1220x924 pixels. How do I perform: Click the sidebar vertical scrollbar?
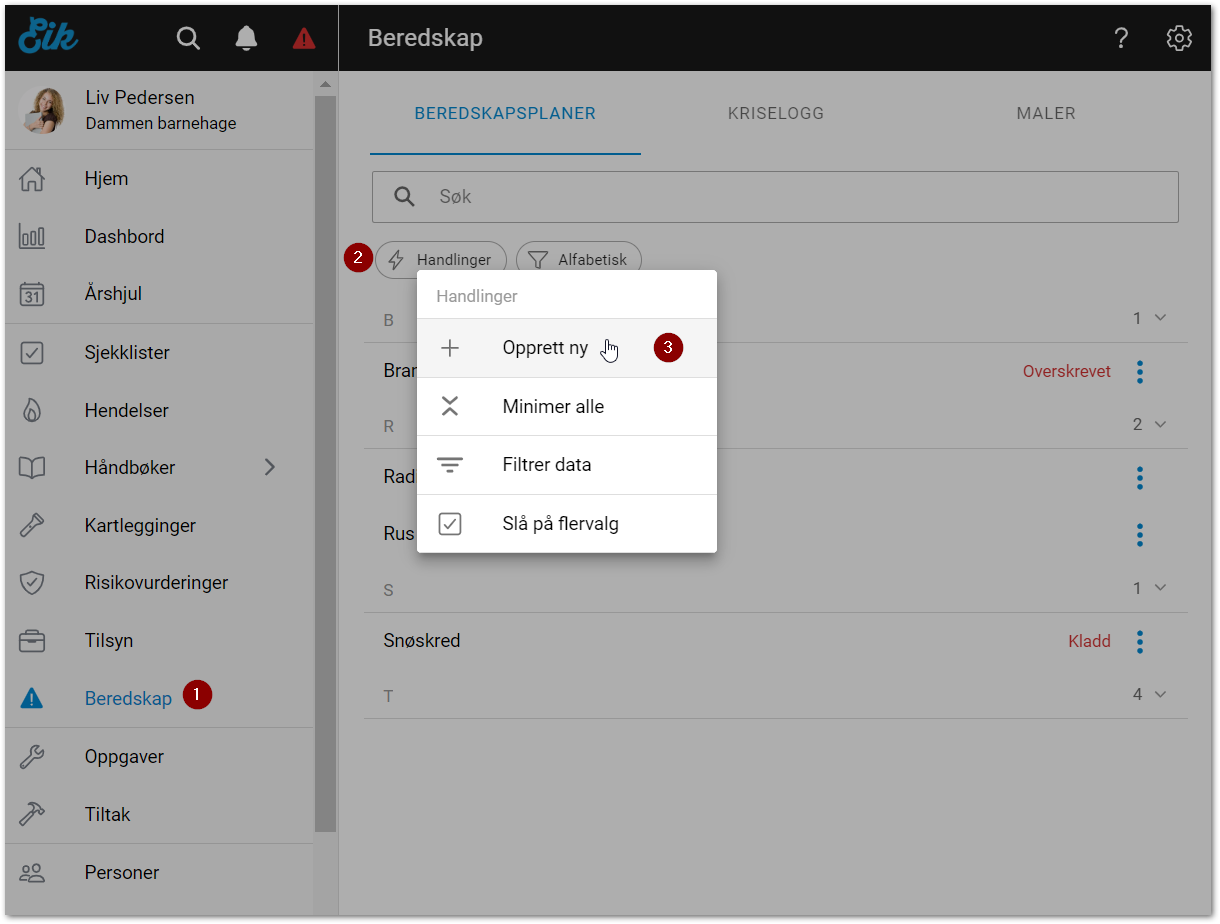[x=325, y=460]
